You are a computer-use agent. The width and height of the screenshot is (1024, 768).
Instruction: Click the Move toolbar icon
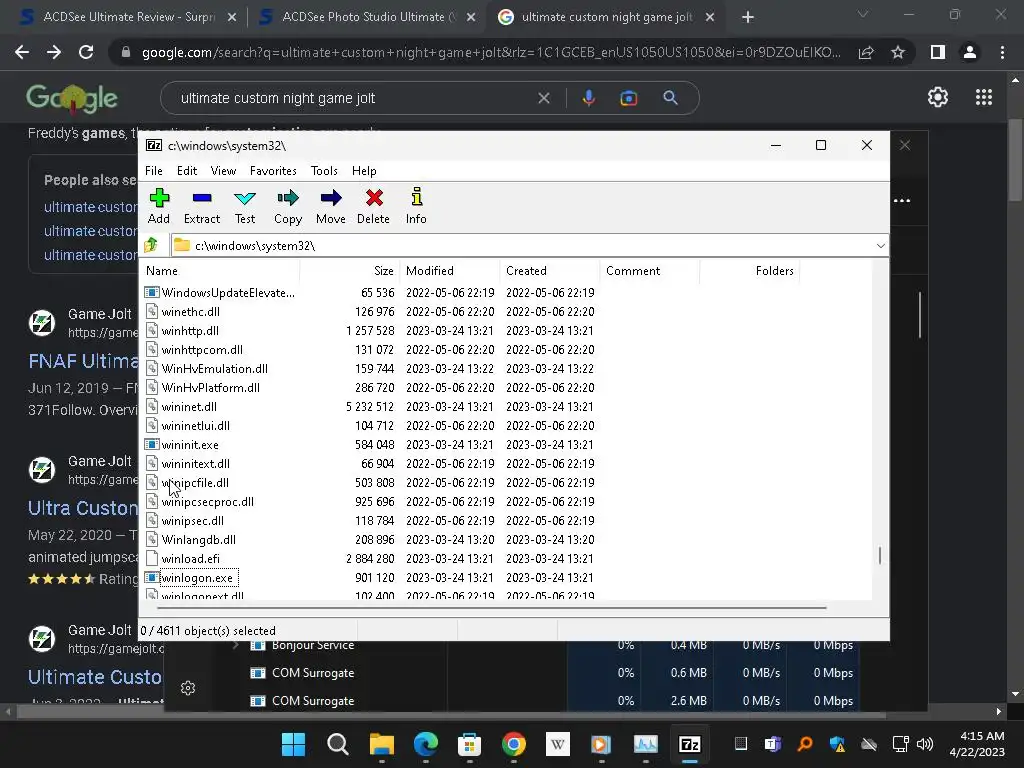coord(331,206)
